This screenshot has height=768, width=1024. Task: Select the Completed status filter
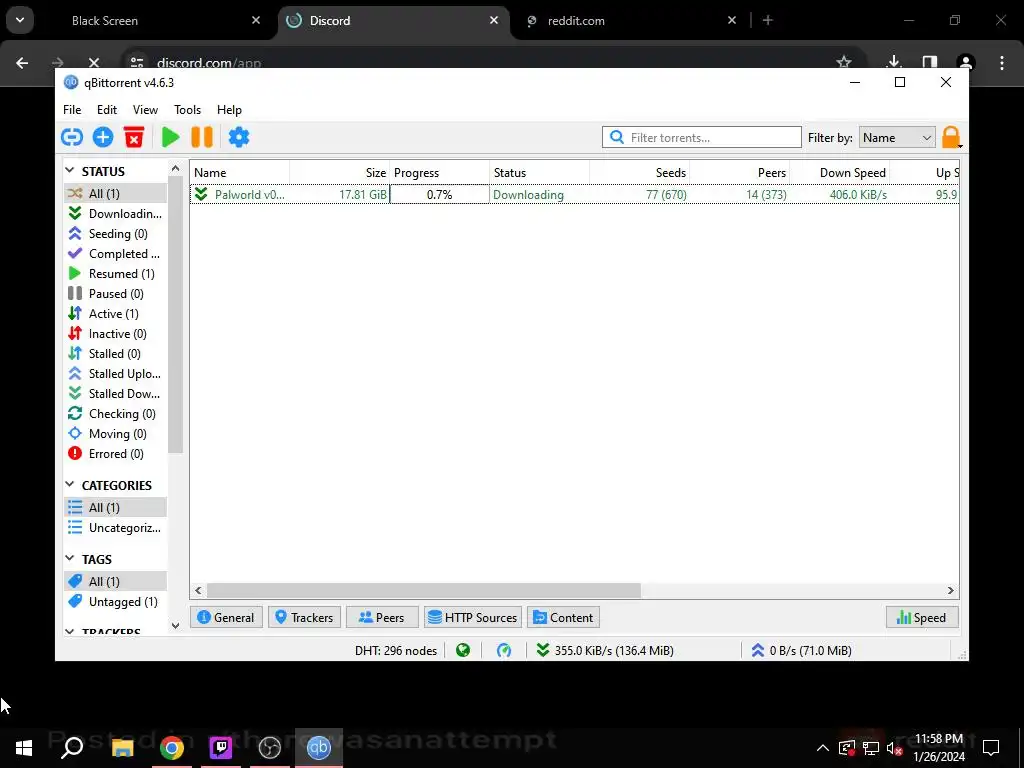(116, 253)
